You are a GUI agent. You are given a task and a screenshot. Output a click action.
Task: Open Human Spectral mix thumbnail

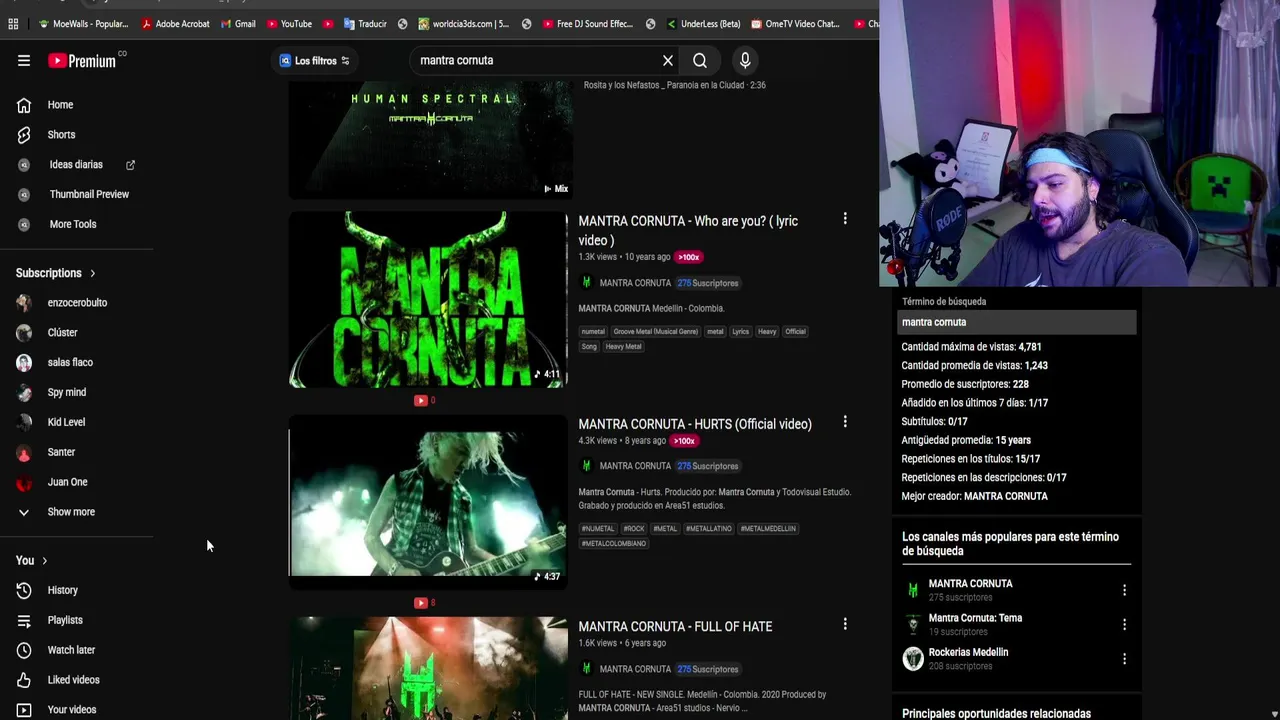430,140
